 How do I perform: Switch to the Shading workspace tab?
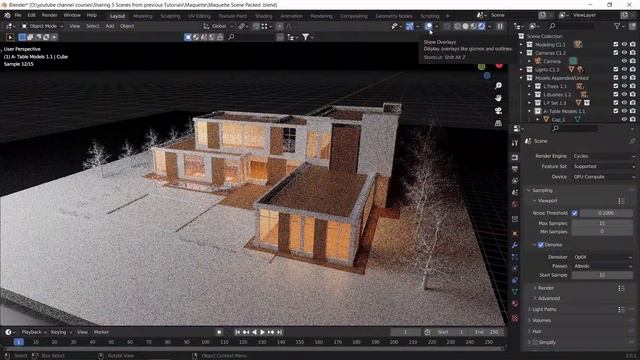point(264,16)
